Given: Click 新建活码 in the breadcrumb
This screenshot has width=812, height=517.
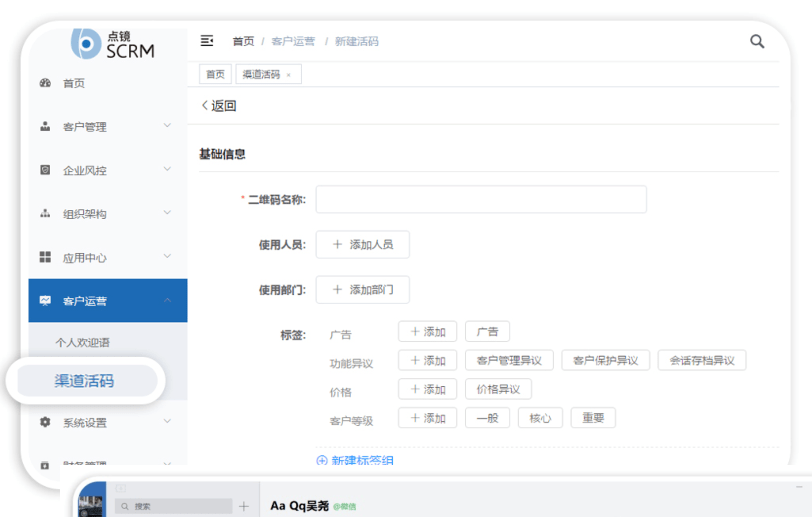Looking at the screenshot, I should click(x=356, y=41).
